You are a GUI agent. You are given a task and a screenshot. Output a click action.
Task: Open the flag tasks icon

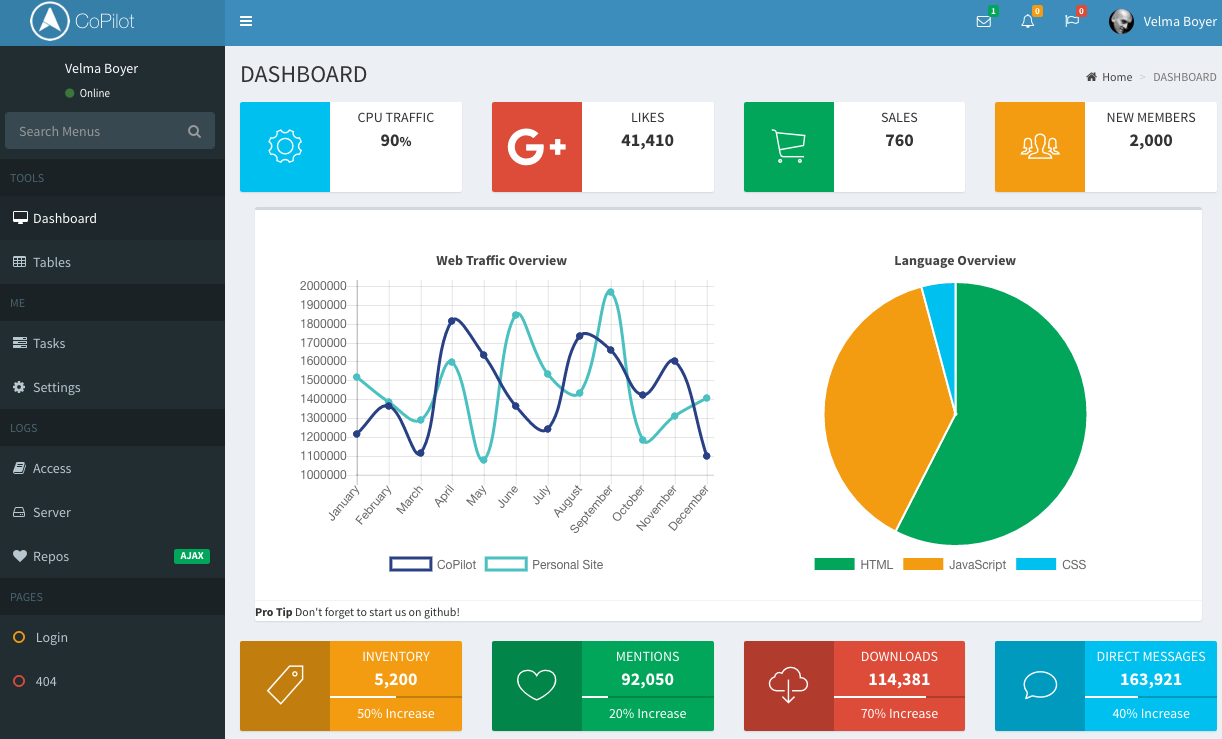tap(1072, 21)
